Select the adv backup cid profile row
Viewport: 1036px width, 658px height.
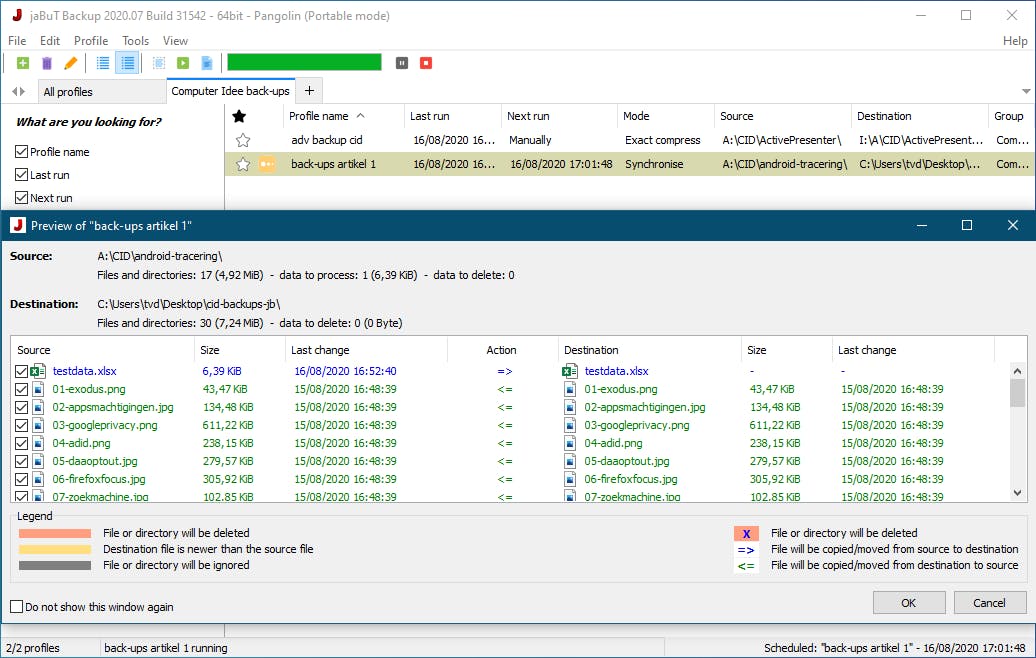(630, 140)
